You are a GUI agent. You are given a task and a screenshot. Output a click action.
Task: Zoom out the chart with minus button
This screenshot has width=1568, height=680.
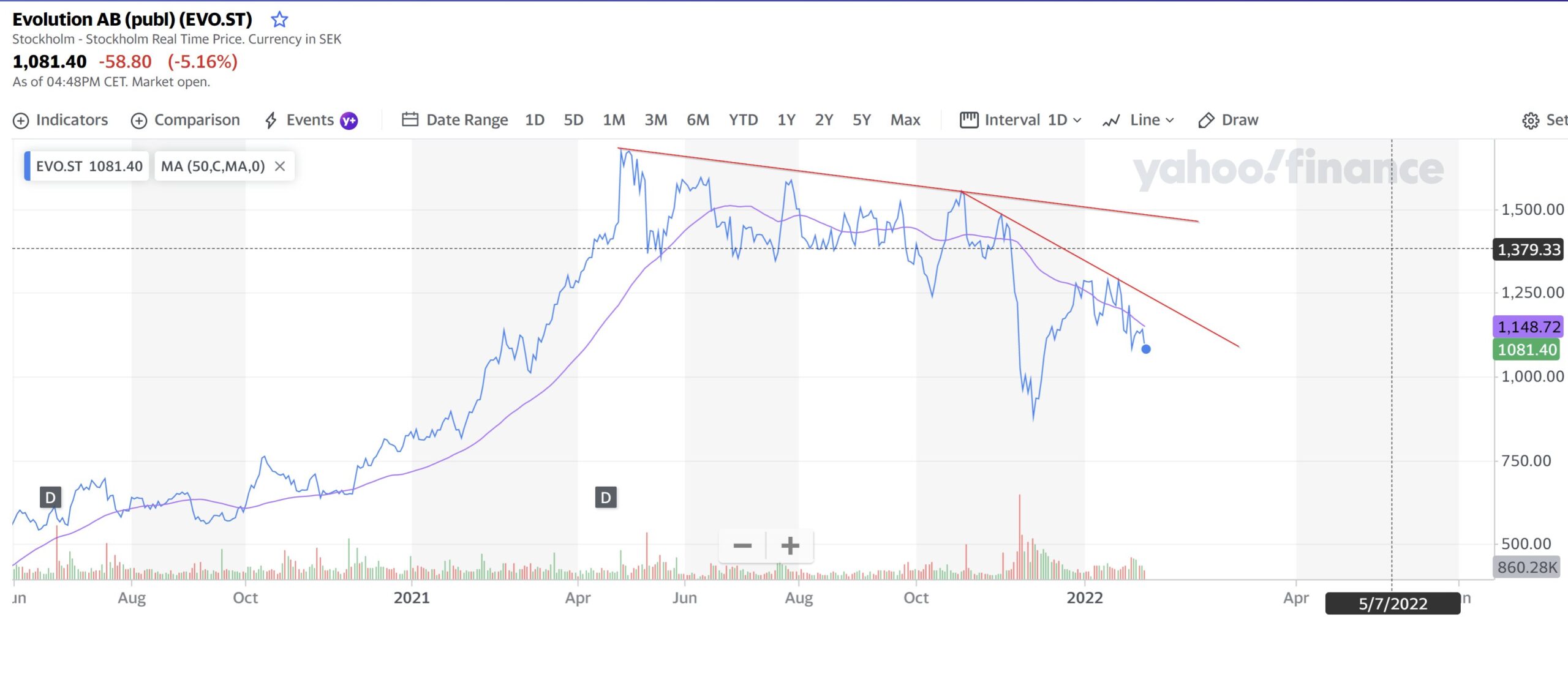pos(742,545)
